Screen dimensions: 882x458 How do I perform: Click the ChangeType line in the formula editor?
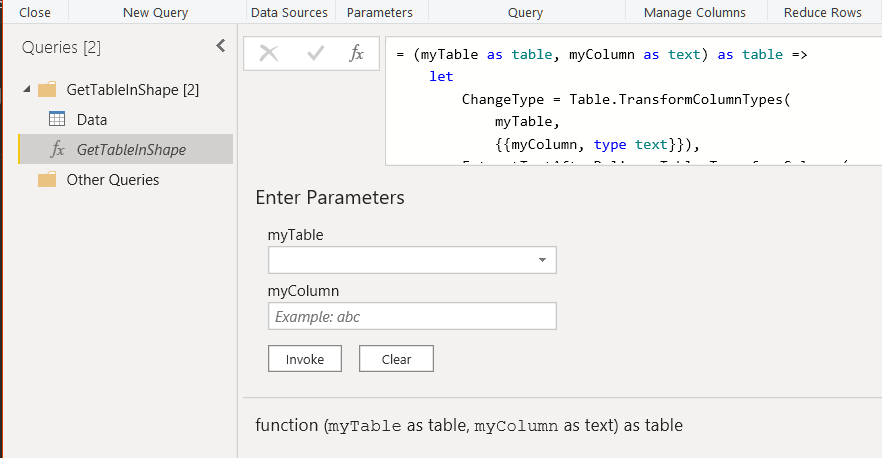pyautogui.click(x=626, y=100)
